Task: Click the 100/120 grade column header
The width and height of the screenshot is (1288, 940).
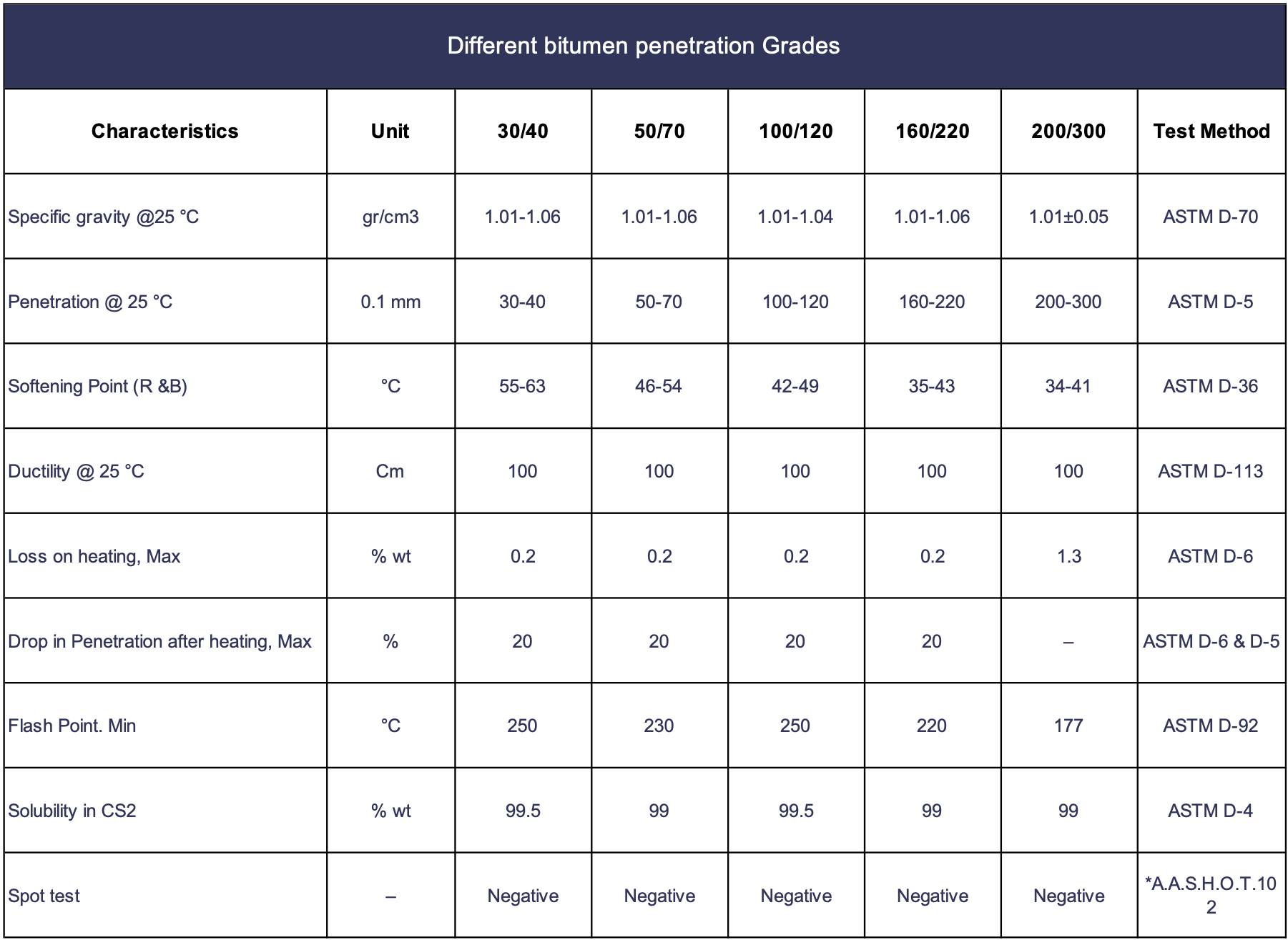Action: coord(796,131)
